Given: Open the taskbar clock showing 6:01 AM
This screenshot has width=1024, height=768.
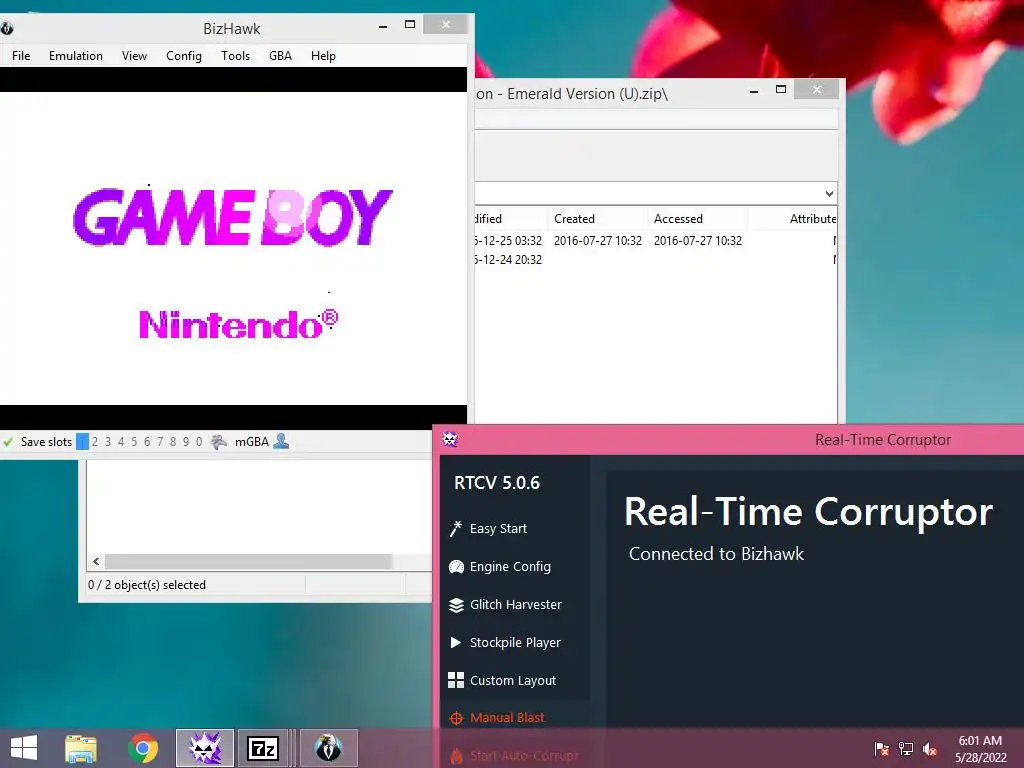Looking at the screenshot, I should coord(980,748).
